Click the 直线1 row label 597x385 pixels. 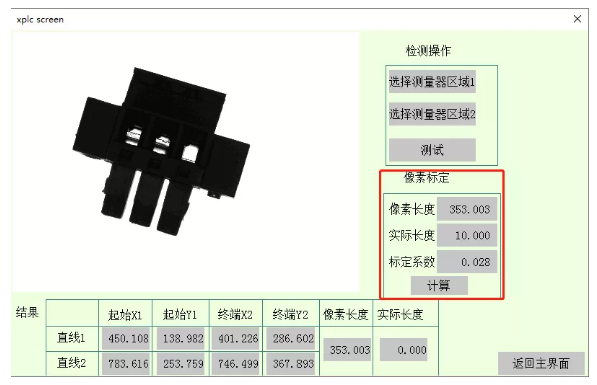71,338
